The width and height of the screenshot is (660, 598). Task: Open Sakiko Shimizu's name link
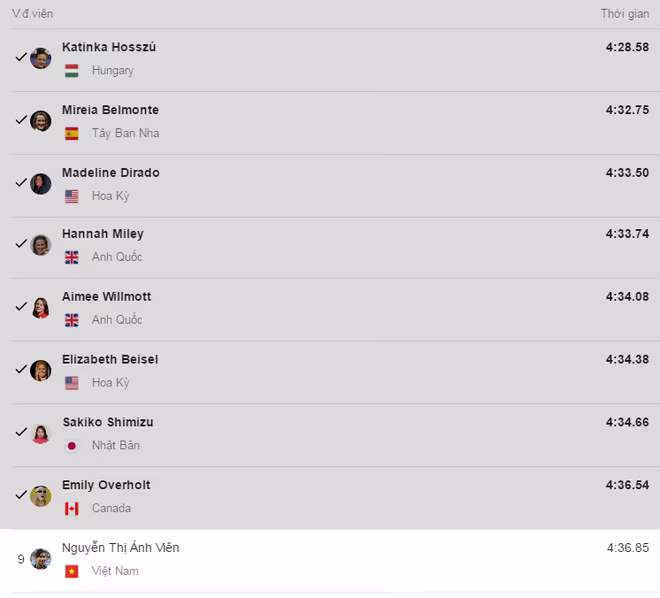pos(108,422)
